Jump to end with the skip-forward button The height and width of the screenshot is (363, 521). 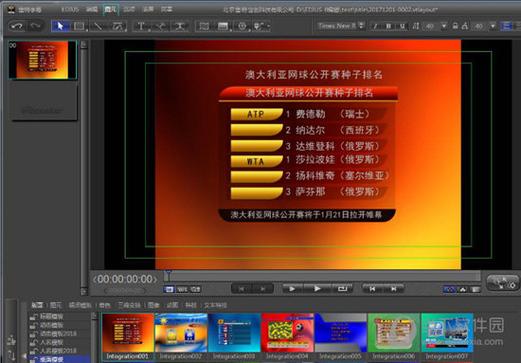click(x=394, y=289)
